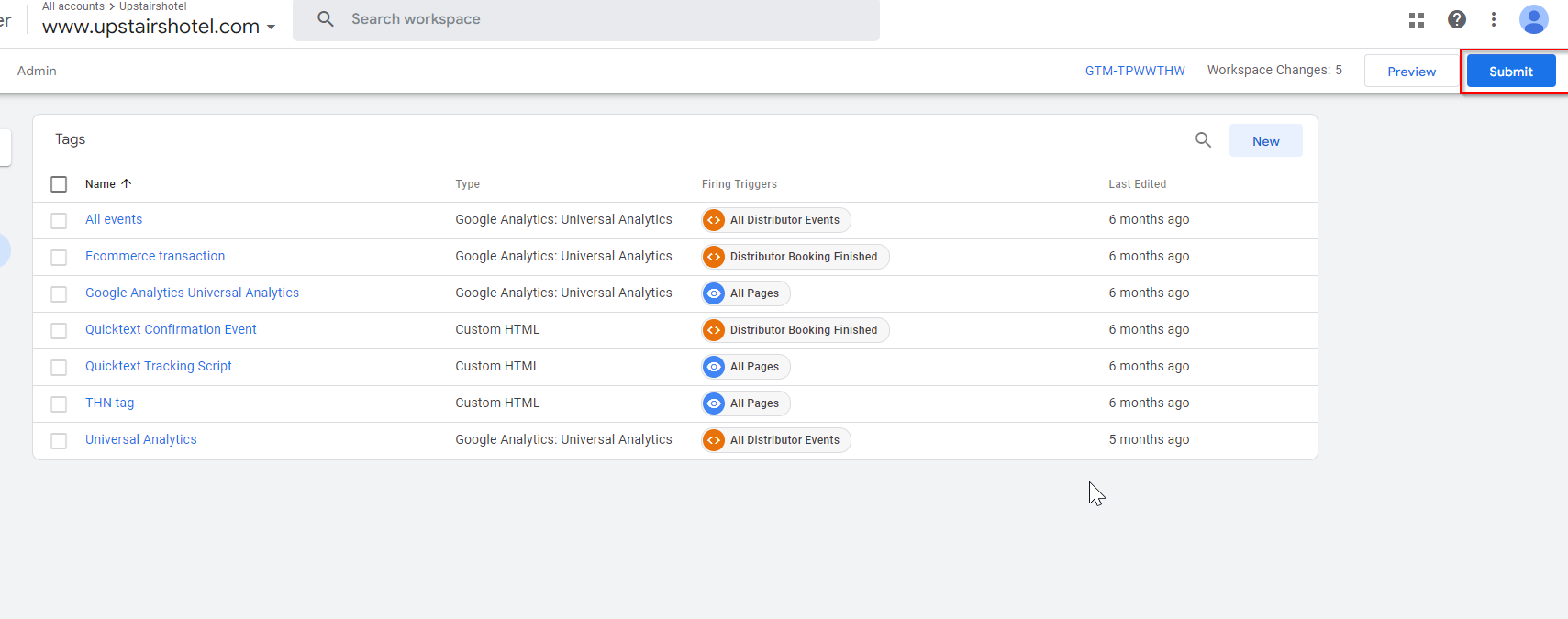This screenshot has height=619, width=1568.
Task: Select the Quicktext Tracking Script checkbox
Action: click(59, 368)
